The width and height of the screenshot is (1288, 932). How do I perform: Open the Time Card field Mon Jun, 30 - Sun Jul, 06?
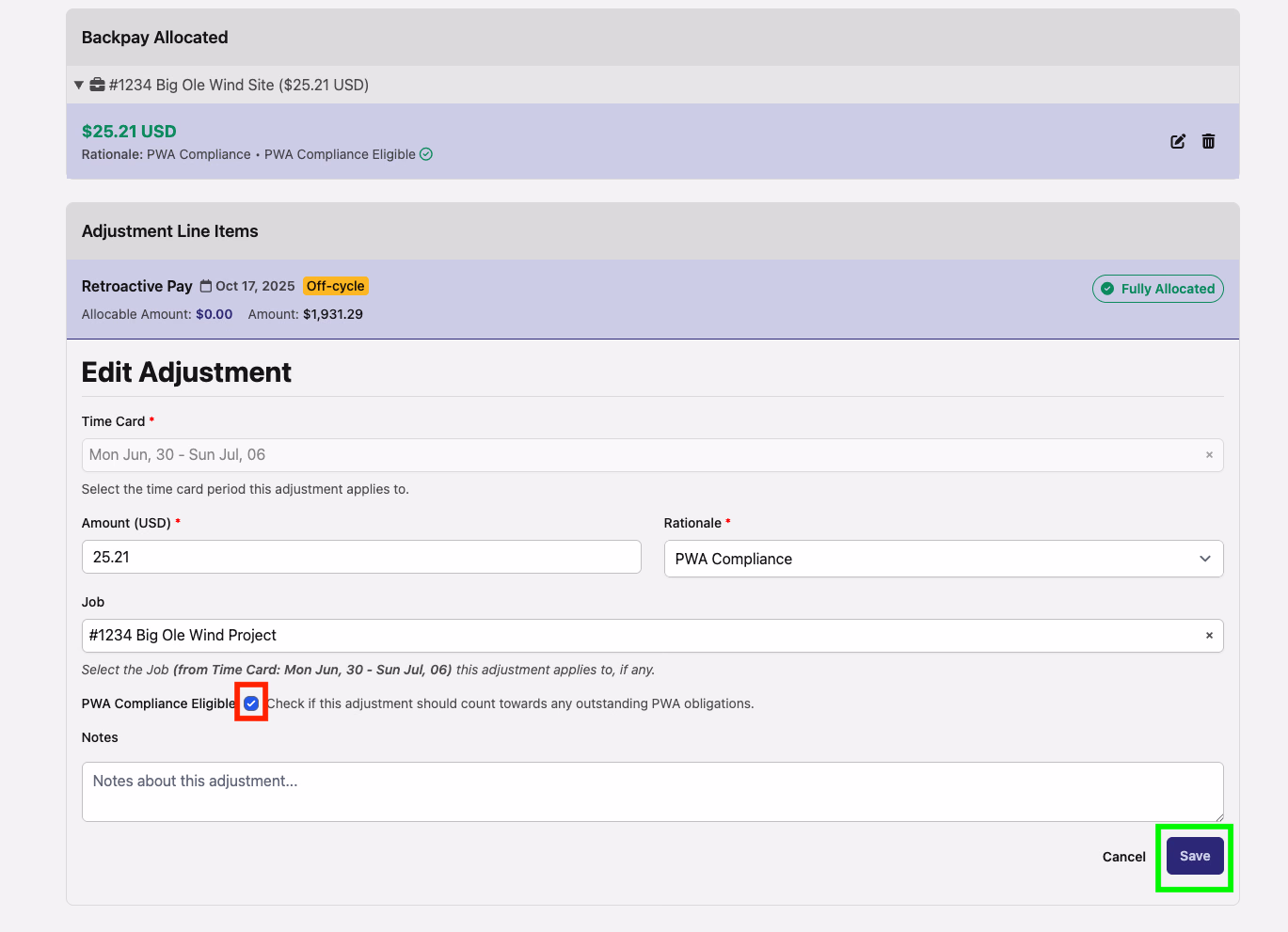coord(652,455)
